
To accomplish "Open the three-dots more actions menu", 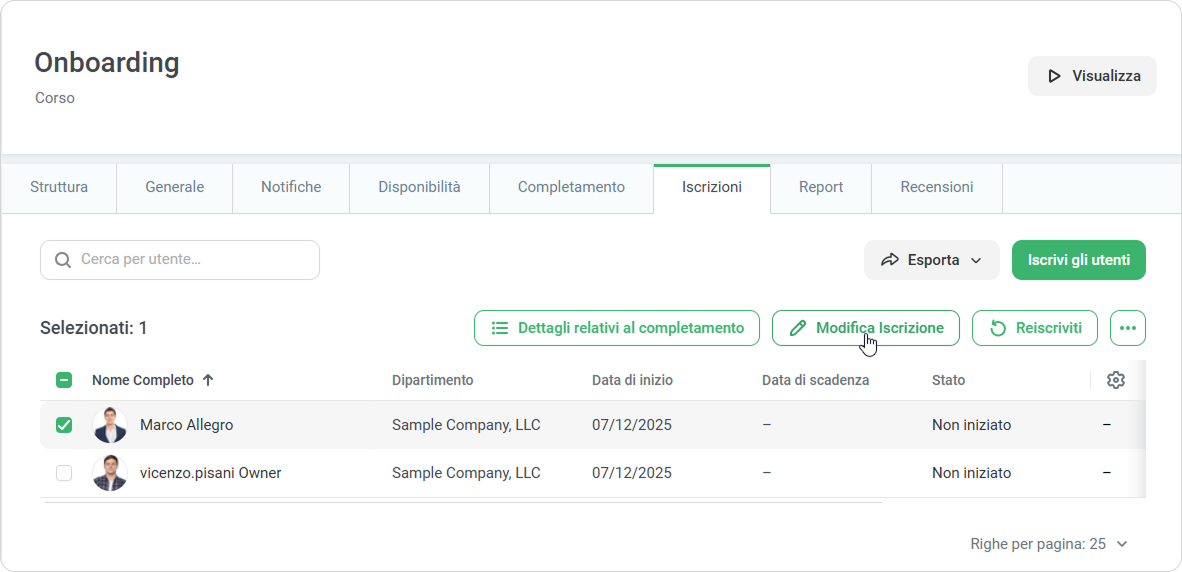I will click(x=1128, y=328).
